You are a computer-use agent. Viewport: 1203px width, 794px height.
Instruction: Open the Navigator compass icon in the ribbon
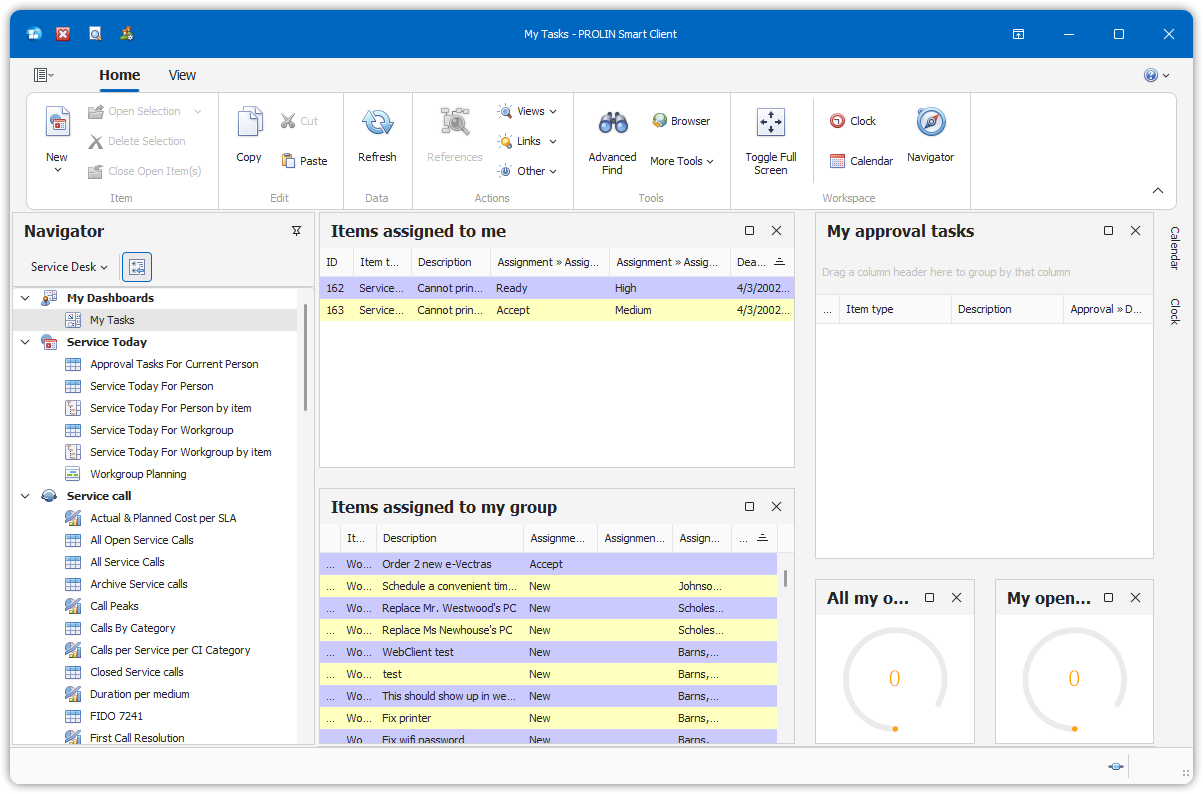click(x=930, y=123)
